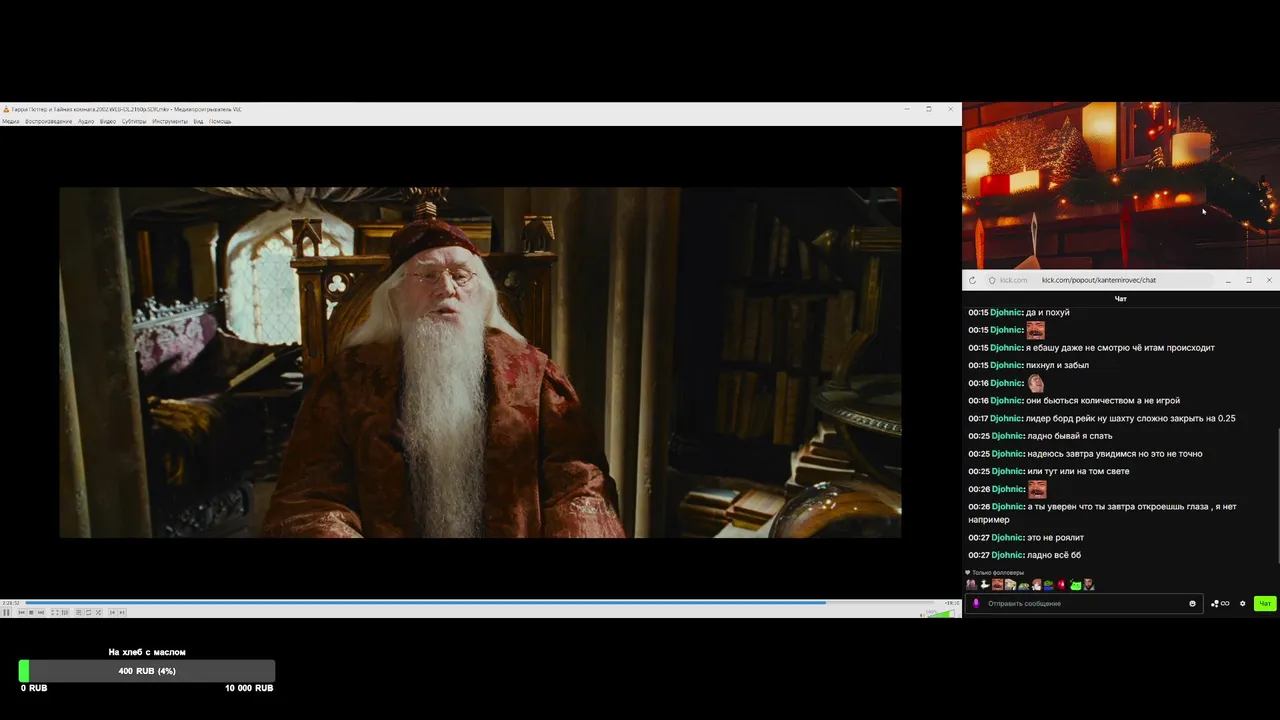Click Djohnic on 'пихнул и забыл' message
Viewport: 1280px width, 720px height.
1006,365
